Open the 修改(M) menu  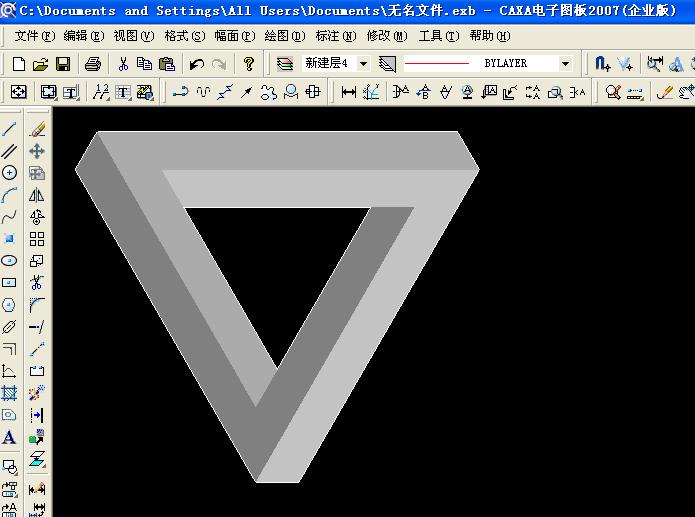click(387, 35)
